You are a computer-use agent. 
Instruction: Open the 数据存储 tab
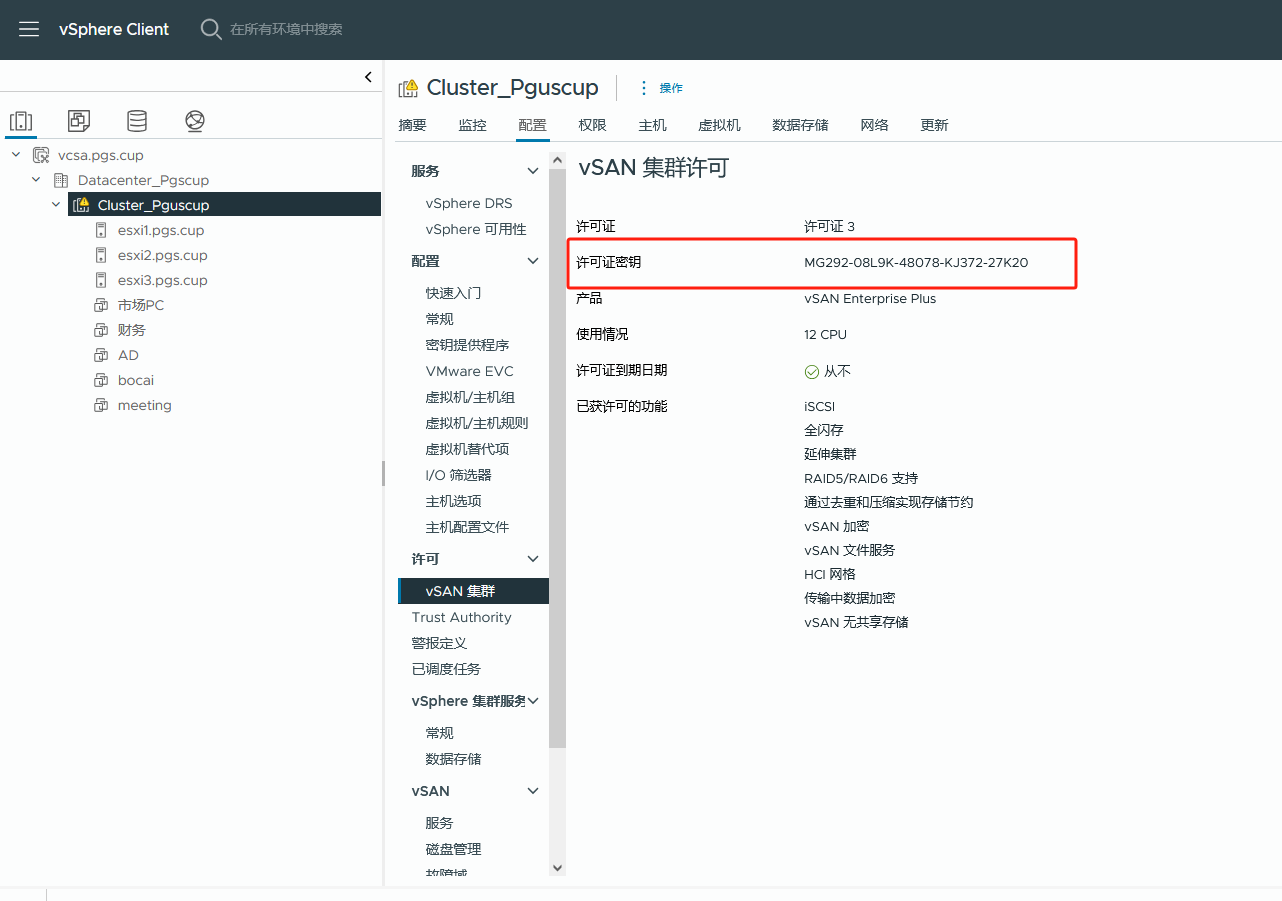[800, 125]
